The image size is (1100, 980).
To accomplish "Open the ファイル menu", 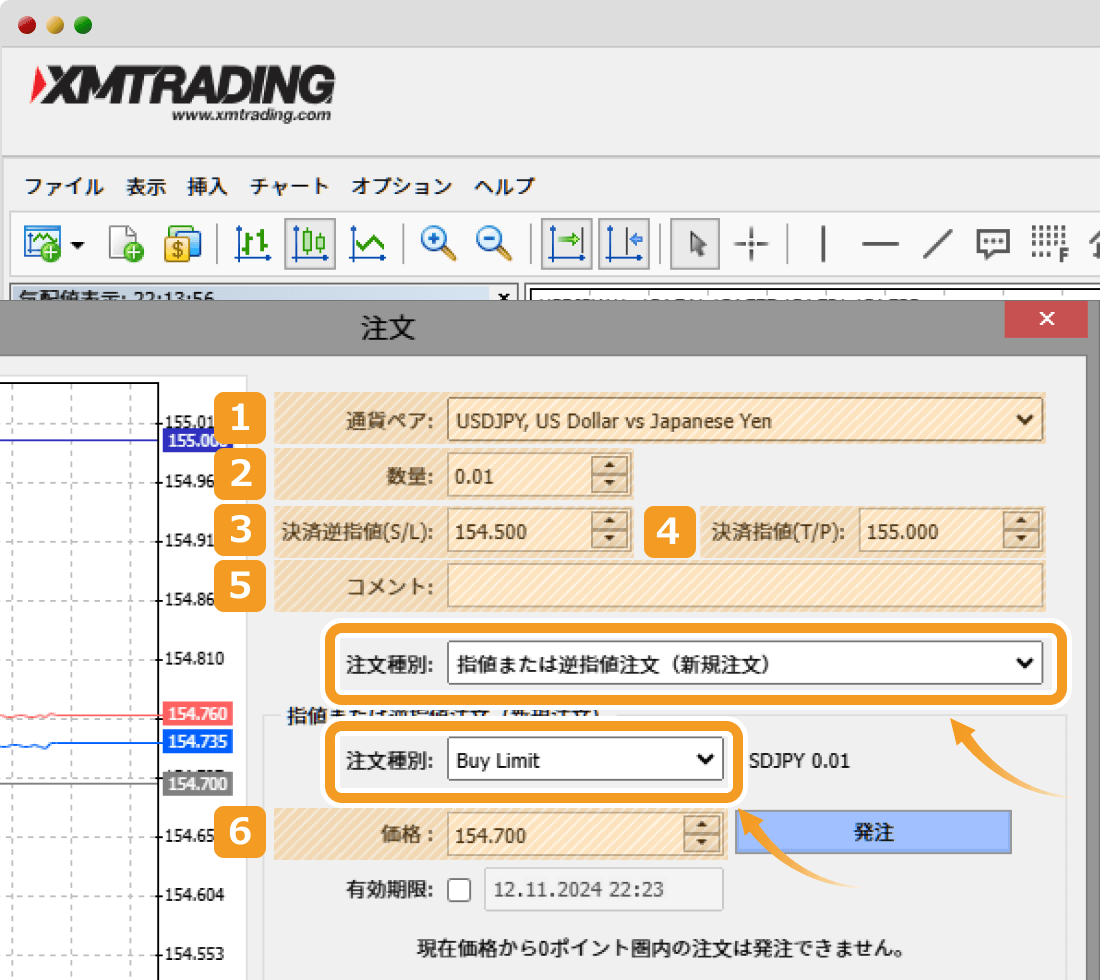I will click(64, 186).
